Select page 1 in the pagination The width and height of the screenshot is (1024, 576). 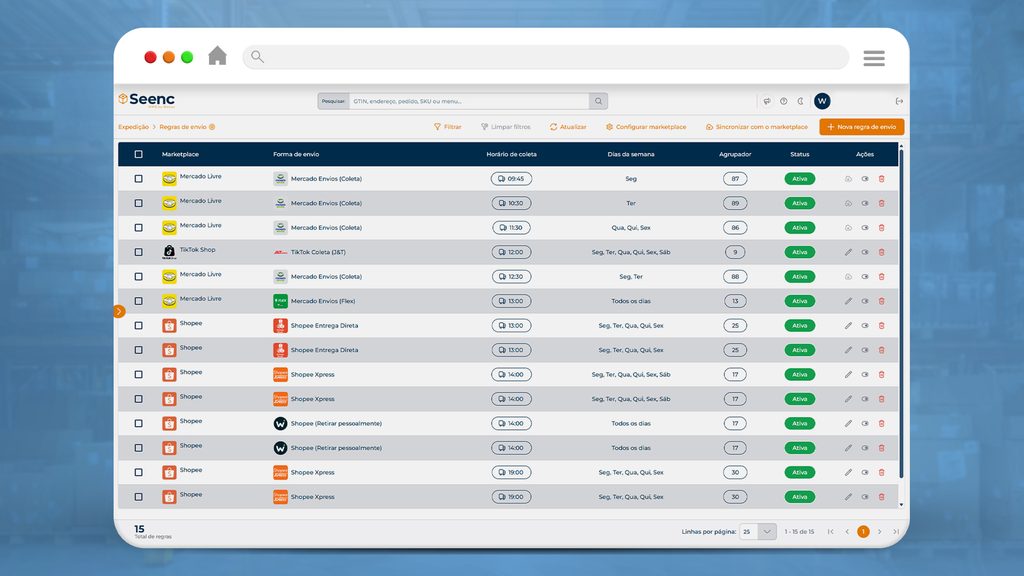[x=863, y=532]
